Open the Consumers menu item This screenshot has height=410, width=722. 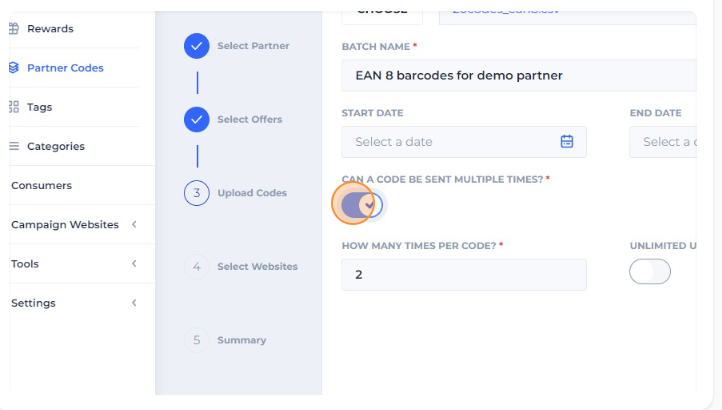point(41,185)
